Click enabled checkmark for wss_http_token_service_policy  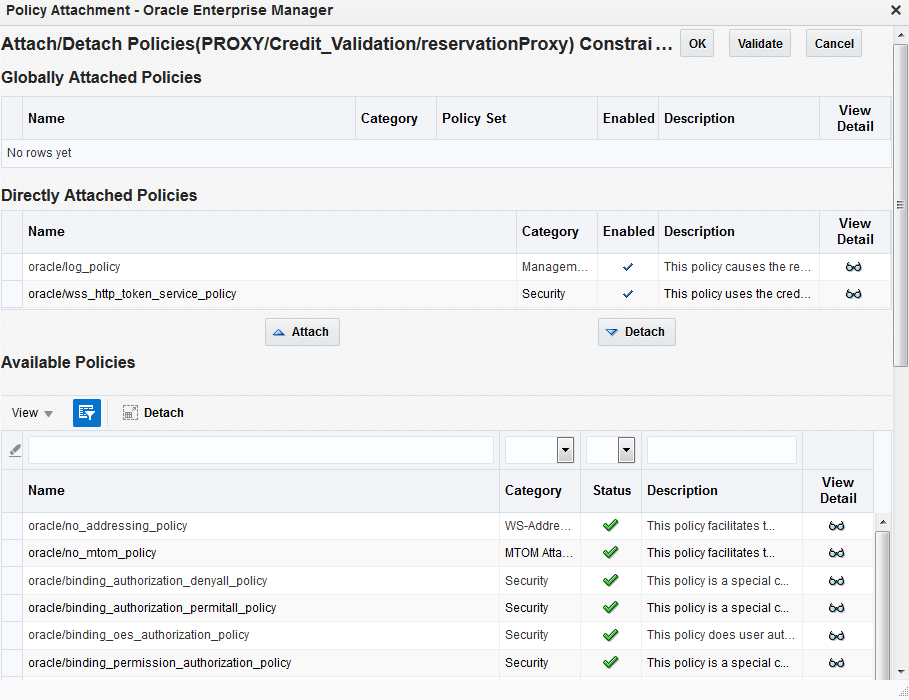click(x=628, y=293)
